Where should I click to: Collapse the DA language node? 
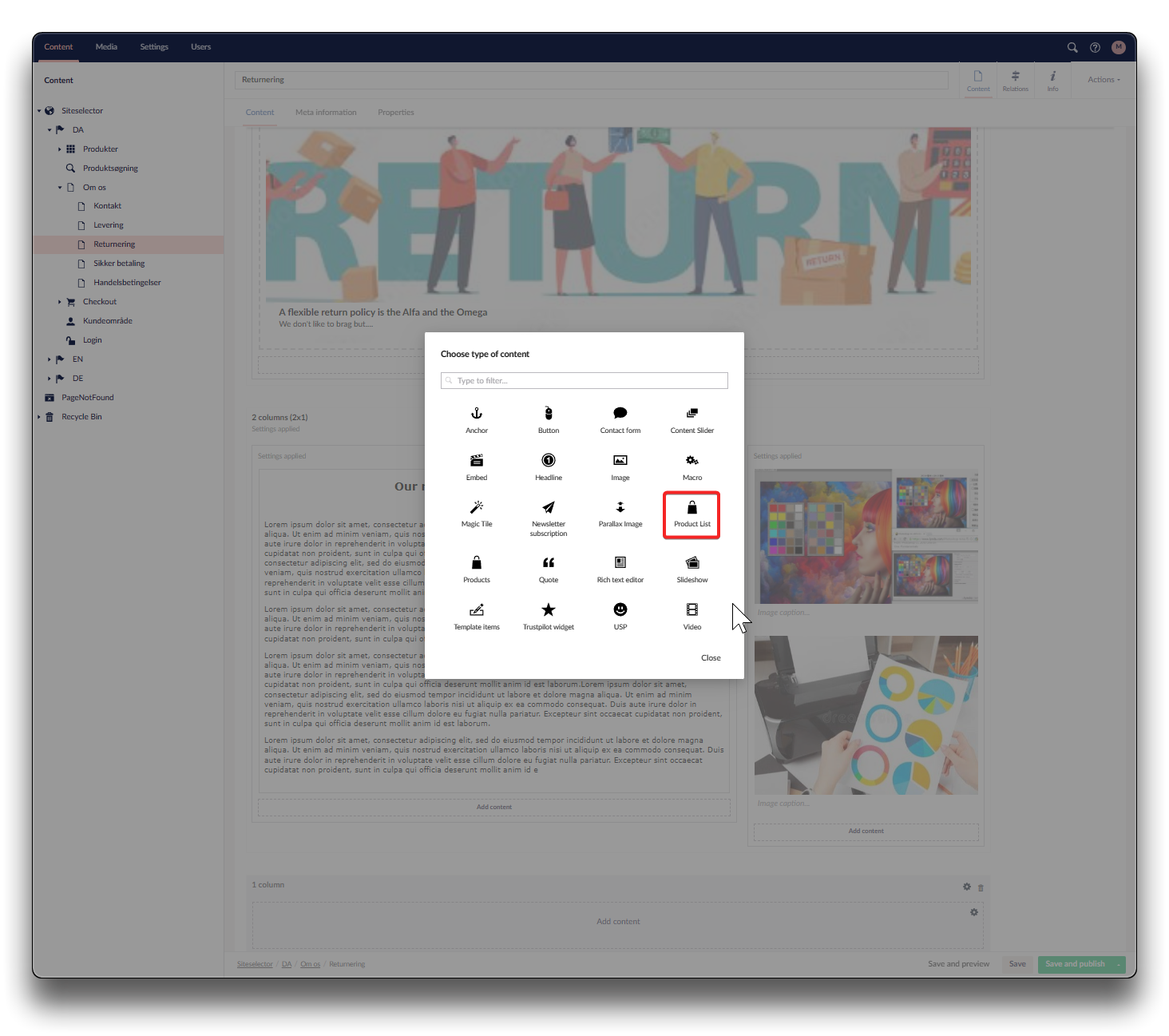pyautogui.click(x=50, y=130)
